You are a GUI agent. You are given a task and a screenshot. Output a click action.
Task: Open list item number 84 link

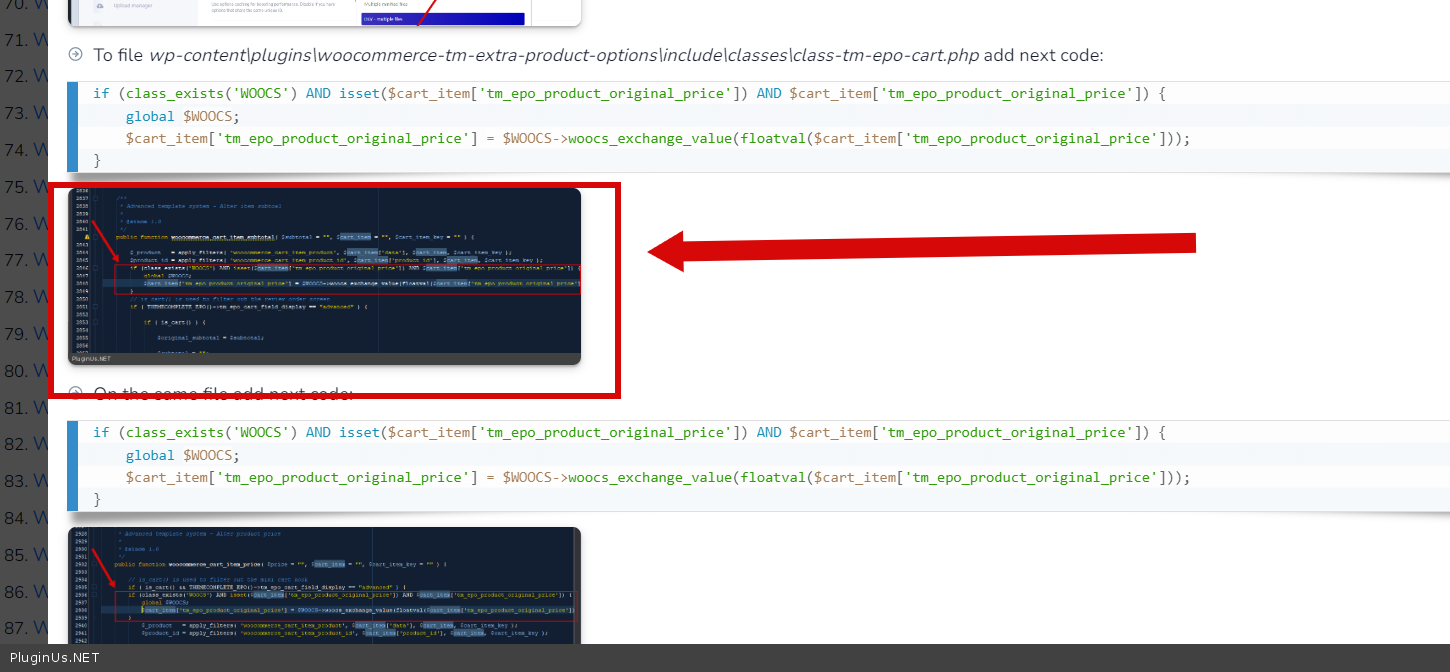pyautogui.click(x=40, y=518)
